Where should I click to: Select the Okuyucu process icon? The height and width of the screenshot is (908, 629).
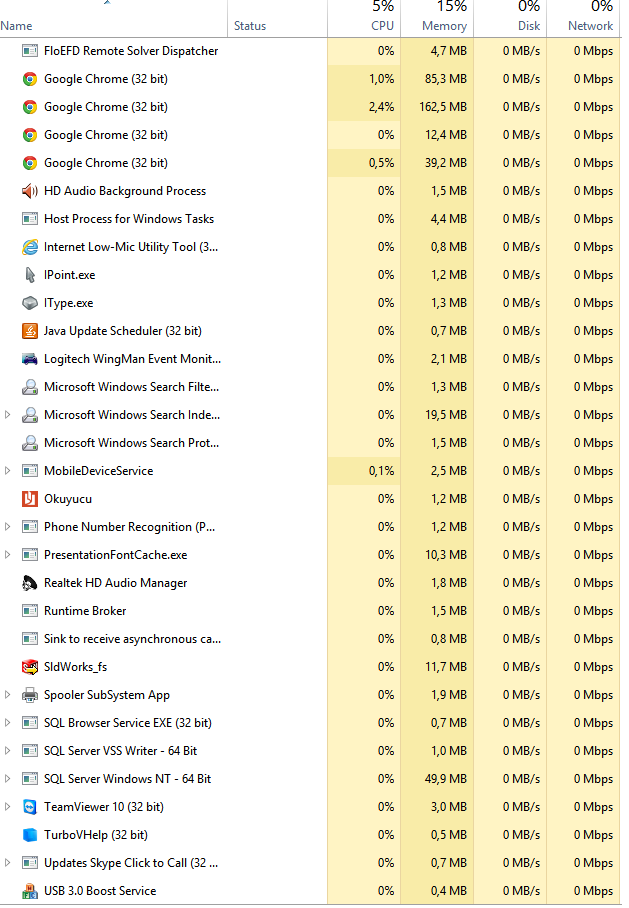(30, 499)
